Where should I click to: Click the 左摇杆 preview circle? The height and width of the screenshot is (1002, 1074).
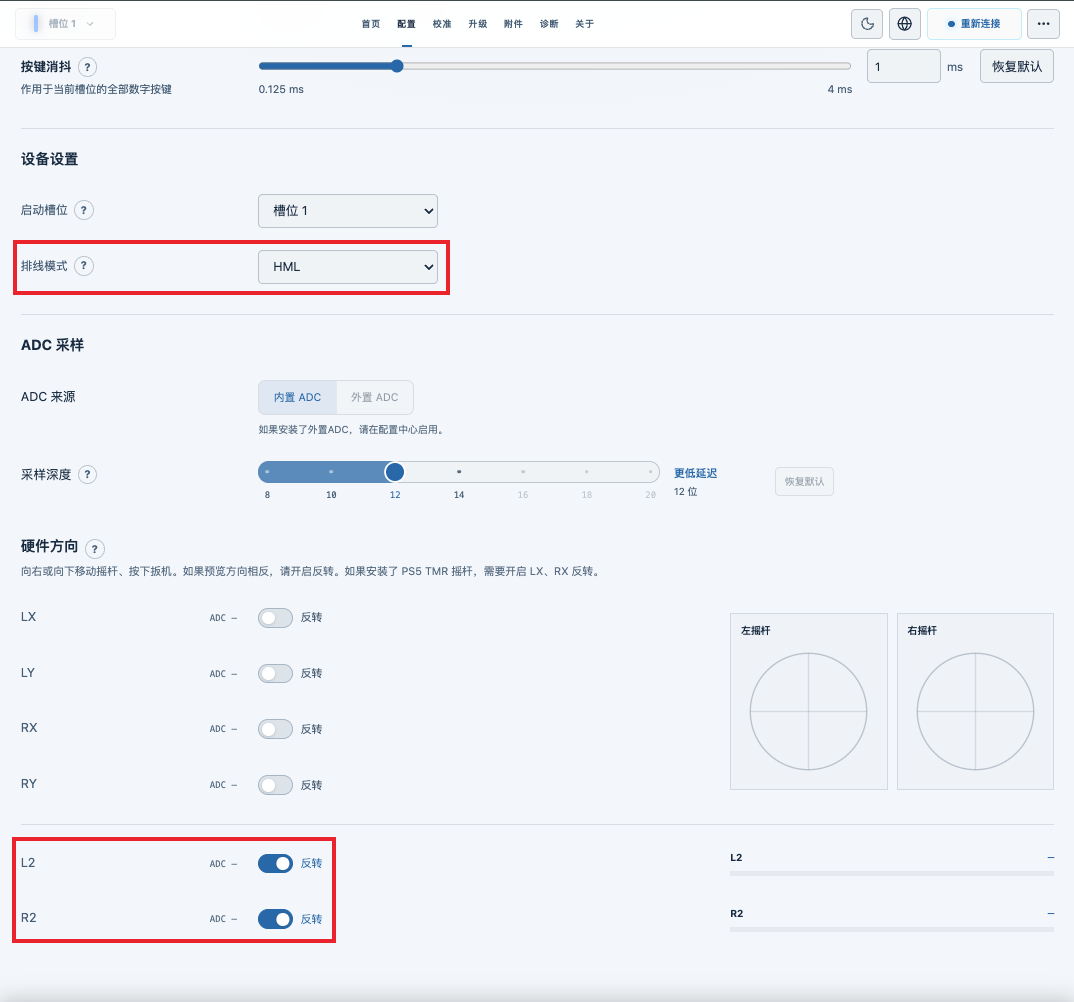click(808, 712)
